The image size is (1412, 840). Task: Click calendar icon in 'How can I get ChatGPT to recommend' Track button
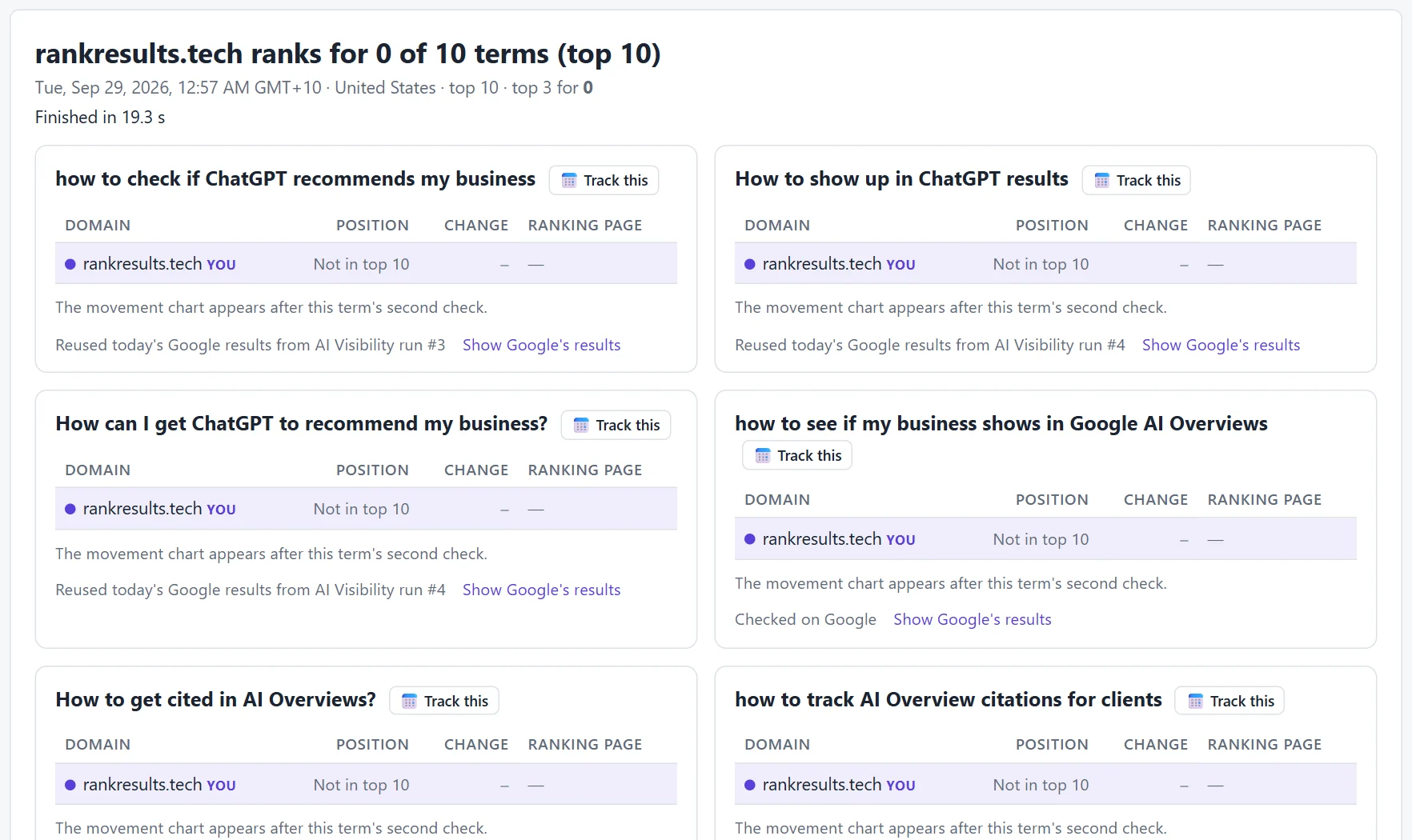pyautogui.click(x=581, y=426)
